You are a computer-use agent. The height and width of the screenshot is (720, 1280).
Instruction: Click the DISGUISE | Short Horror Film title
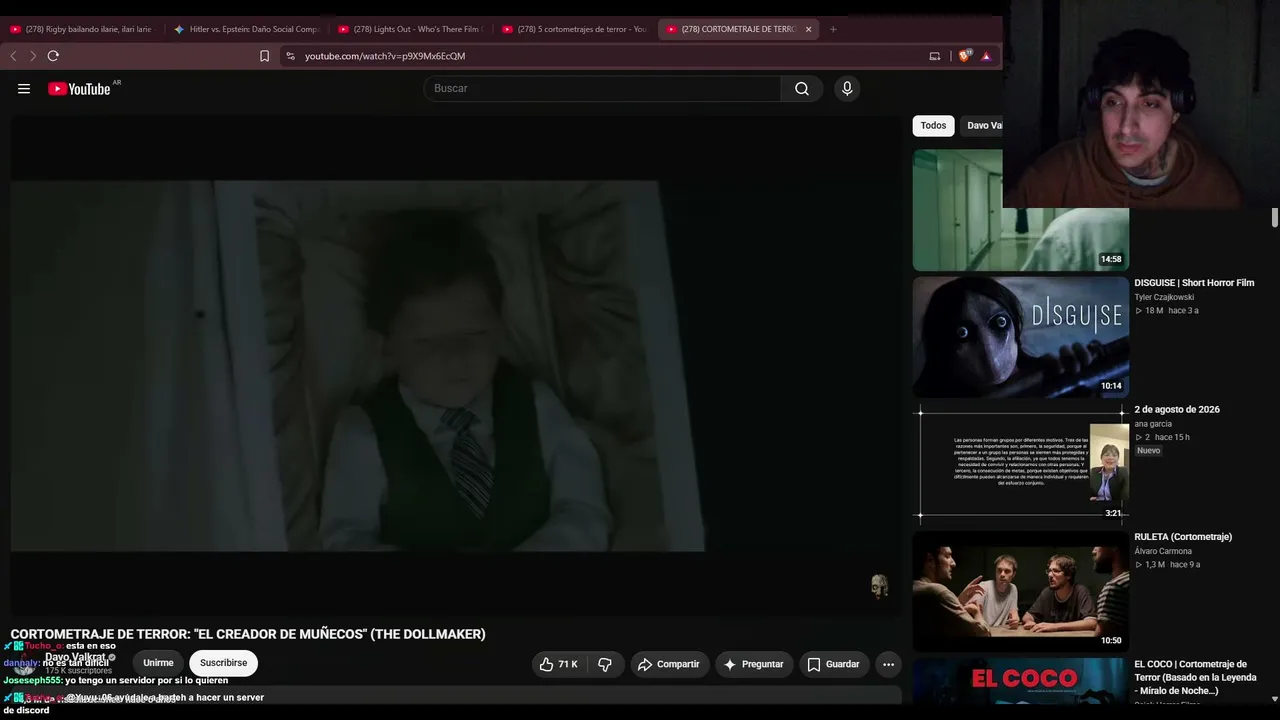(x=1194, y=283)
